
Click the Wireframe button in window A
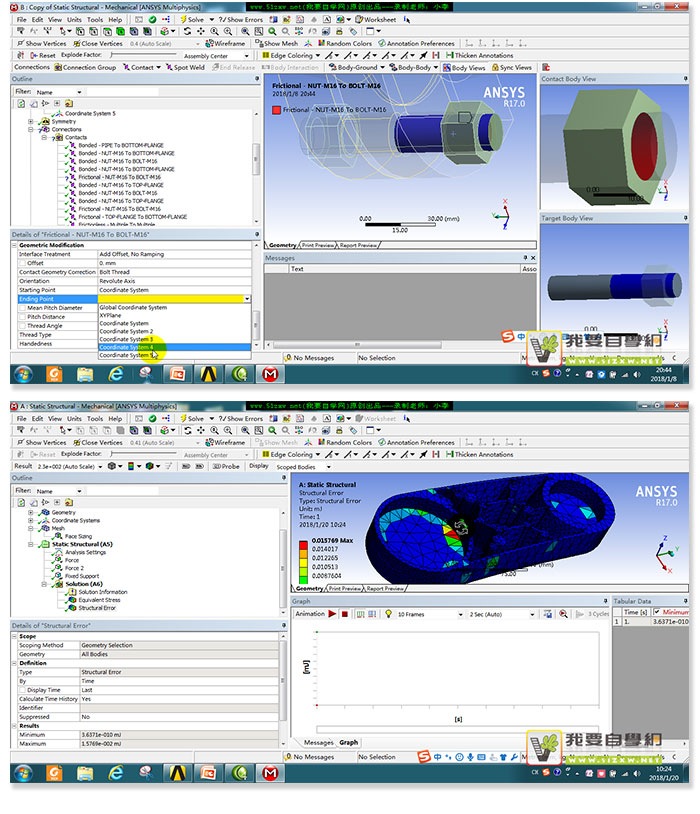(225, 443)
